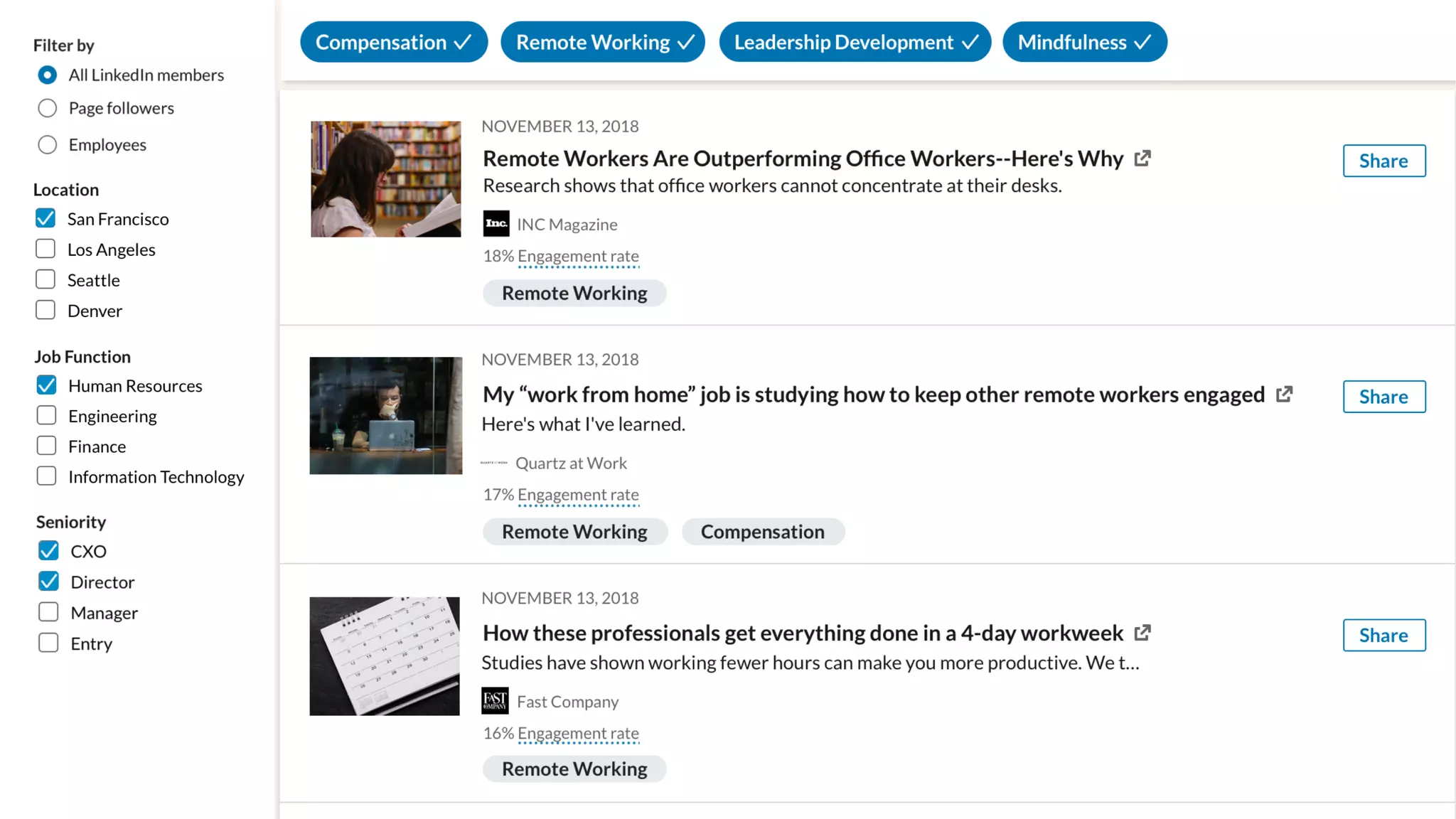Click the Compensation tag under Quartz article
1456x819 pixels.
762,532
